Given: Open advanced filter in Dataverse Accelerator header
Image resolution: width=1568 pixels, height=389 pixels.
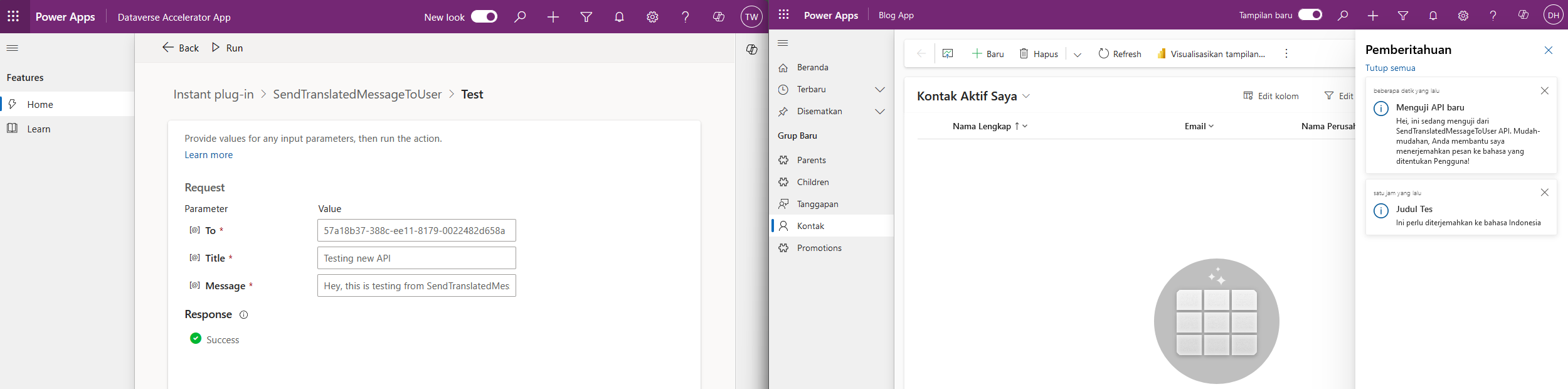Looking at the screenshot, I should point(586,17).
